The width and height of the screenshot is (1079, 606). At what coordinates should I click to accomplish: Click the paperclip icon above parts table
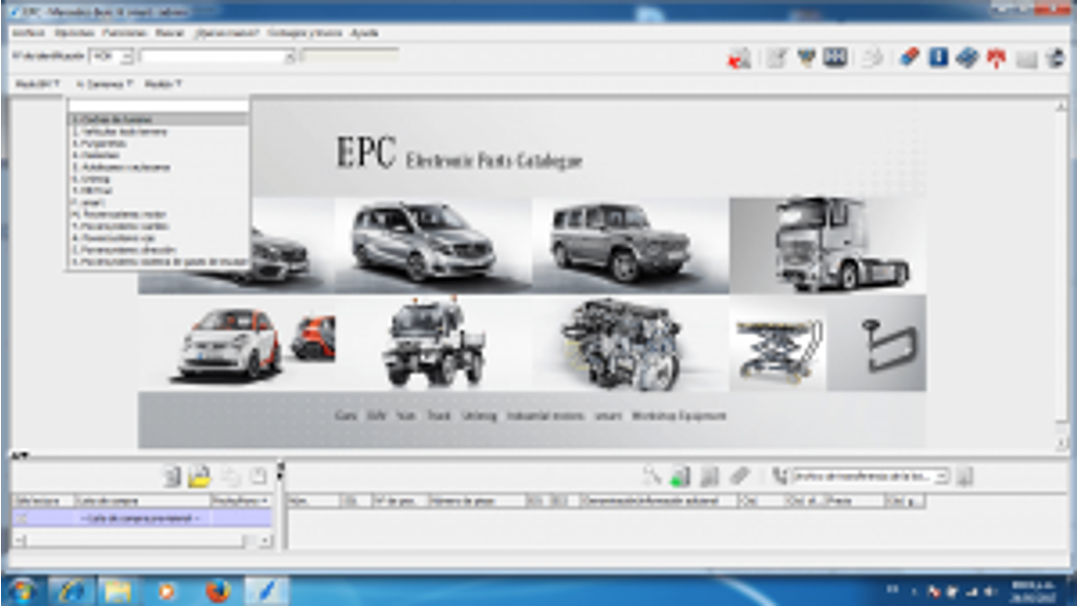[x=739, y=477]
